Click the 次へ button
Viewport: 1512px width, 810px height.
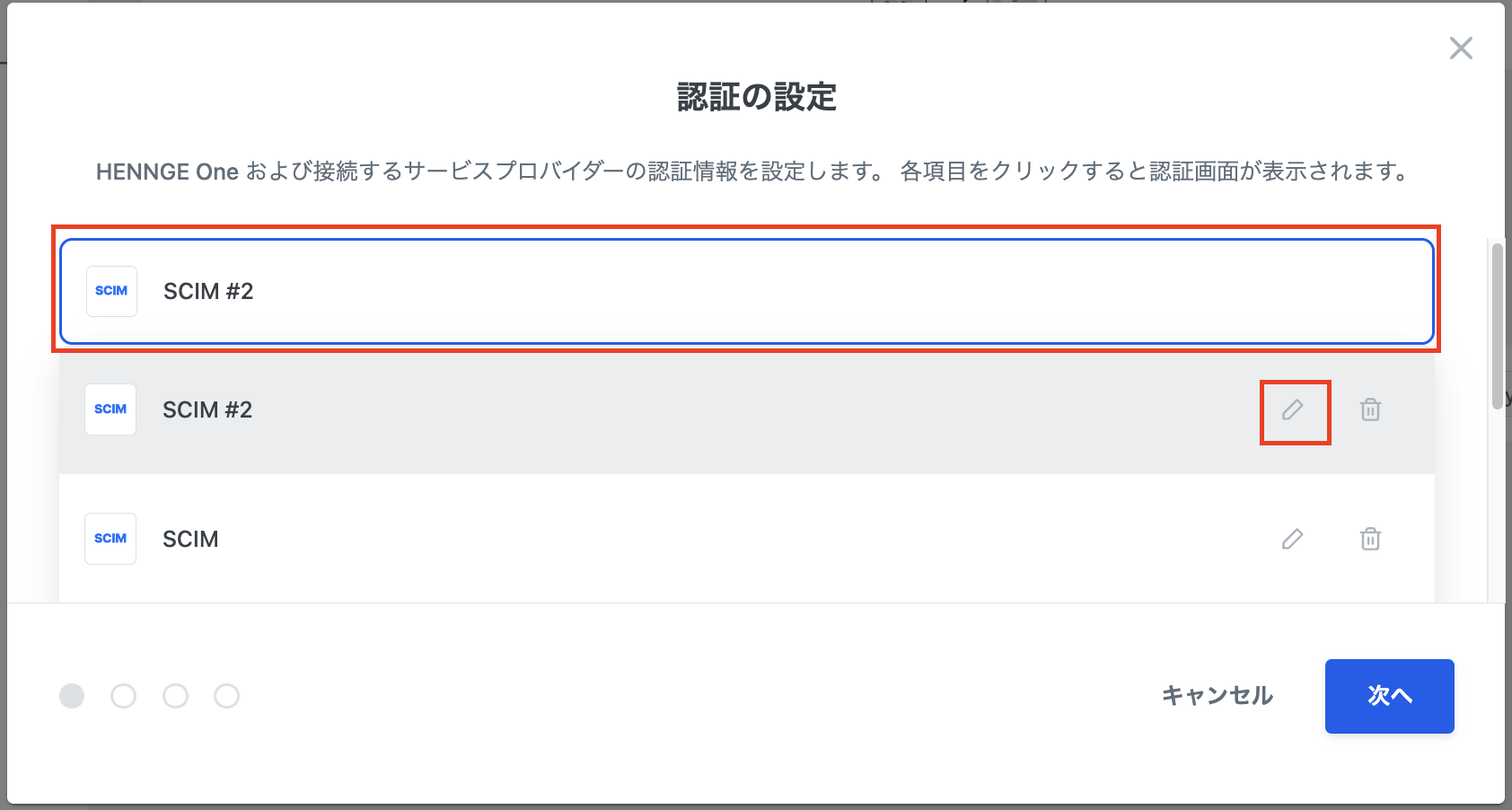pos(1389,696)
